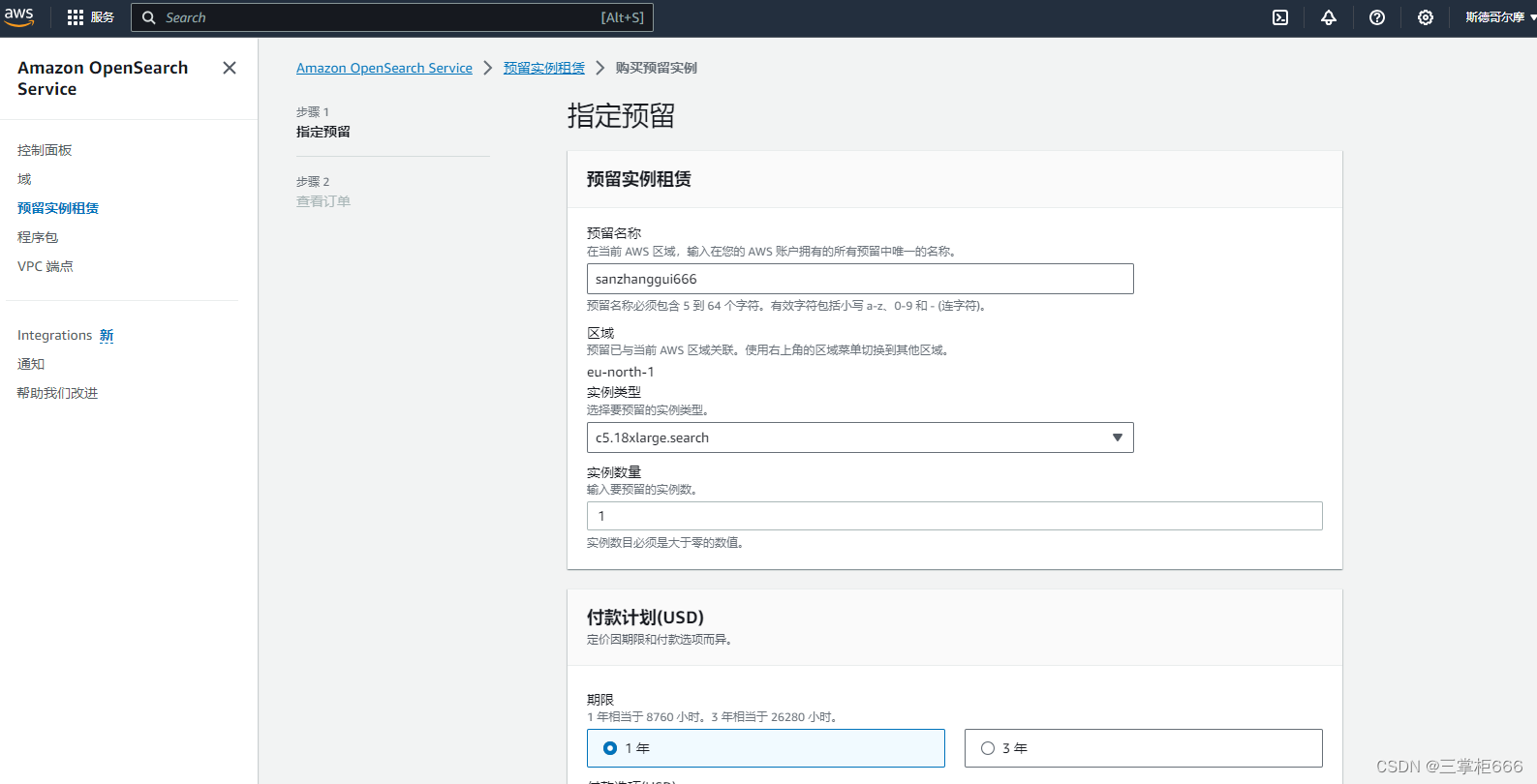Viewport: 1537px width, 784px height.
Task: Open 域 in sidebar navigation
Action: (x=24, y=179)
